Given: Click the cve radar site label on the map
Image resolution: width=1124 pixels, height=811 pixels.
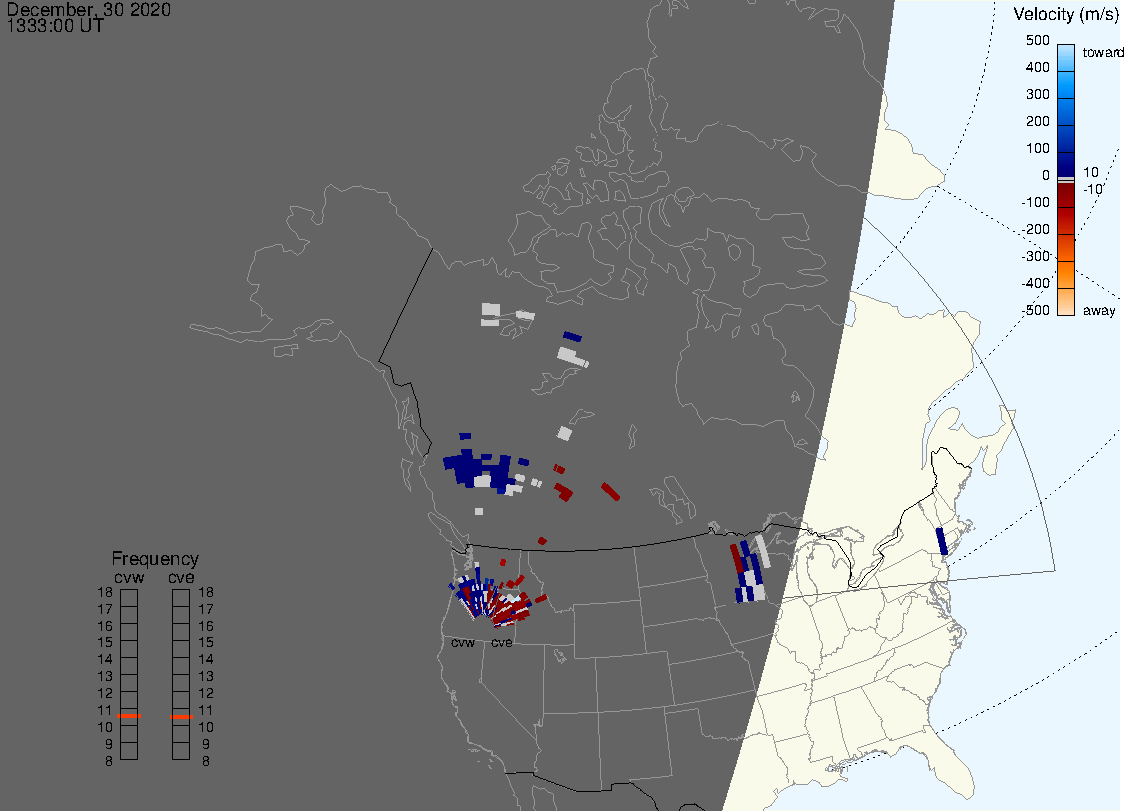Looking at the screenshot, I should click(502, 642).
